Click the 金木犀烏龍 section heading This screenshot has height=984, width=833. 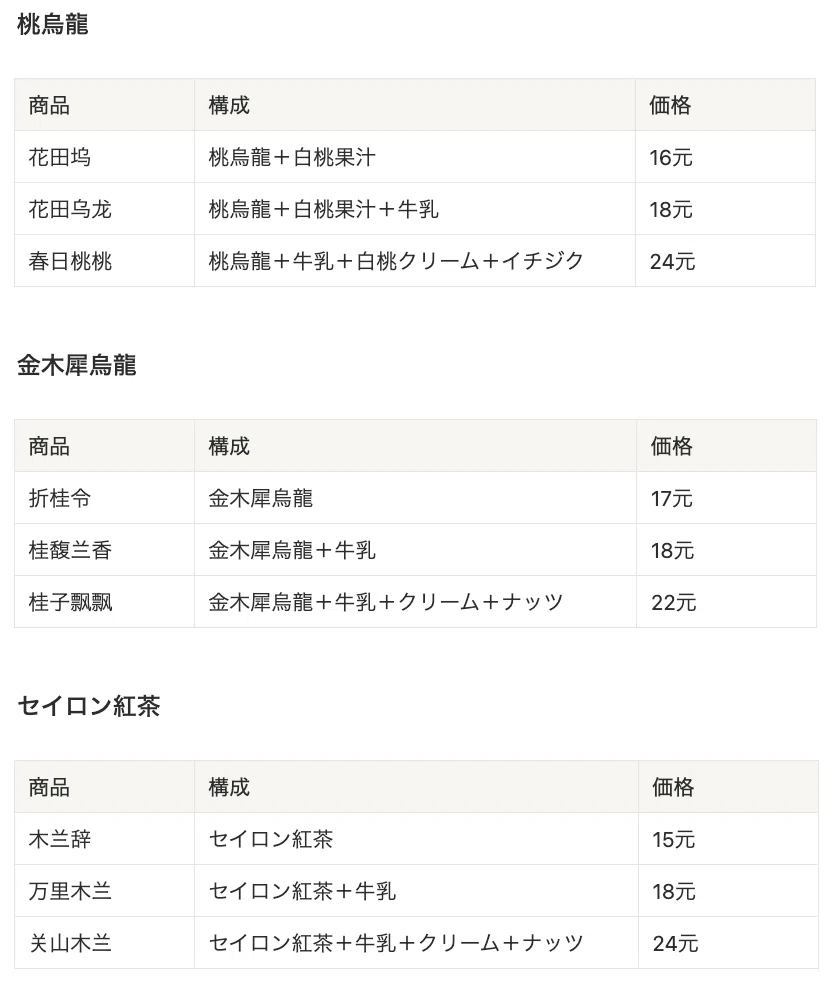(77, 365)
